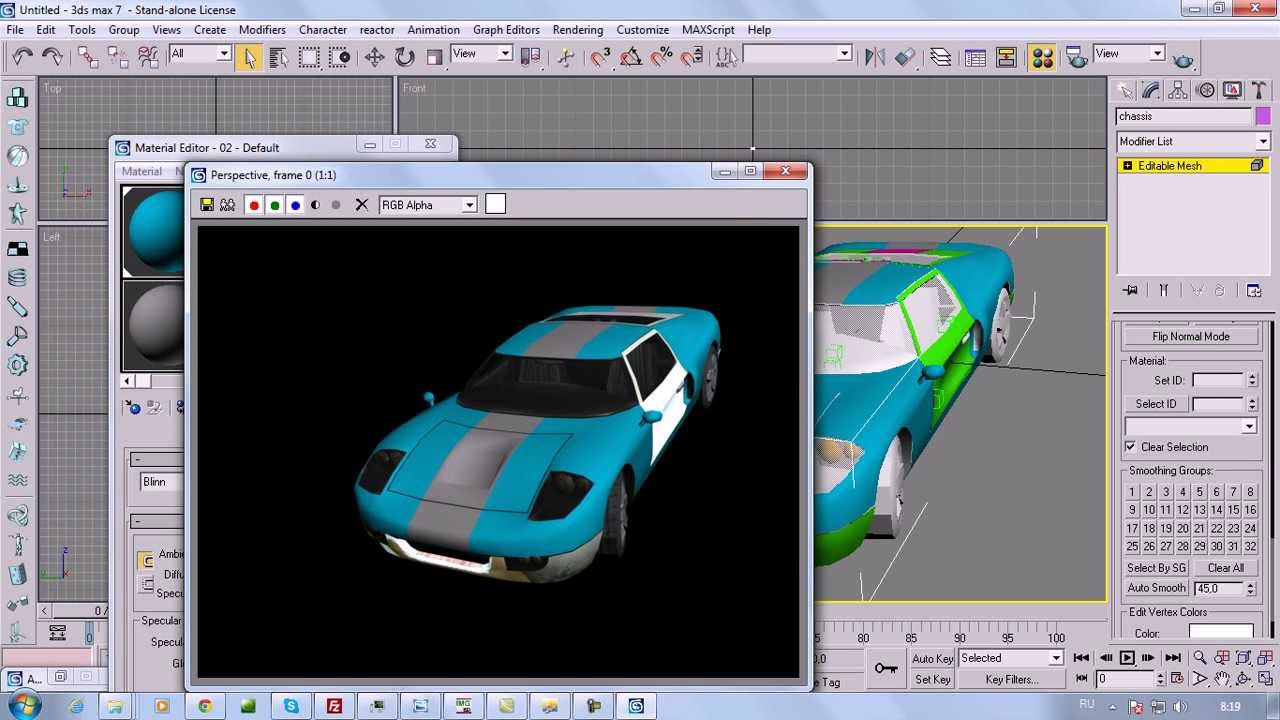Click the Mirror Selected Objects icon

click(x=875, y=57)
